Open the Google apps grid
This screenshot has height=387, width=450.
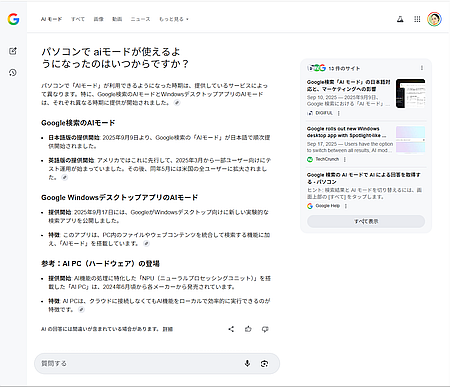click(x=417, y=19)
